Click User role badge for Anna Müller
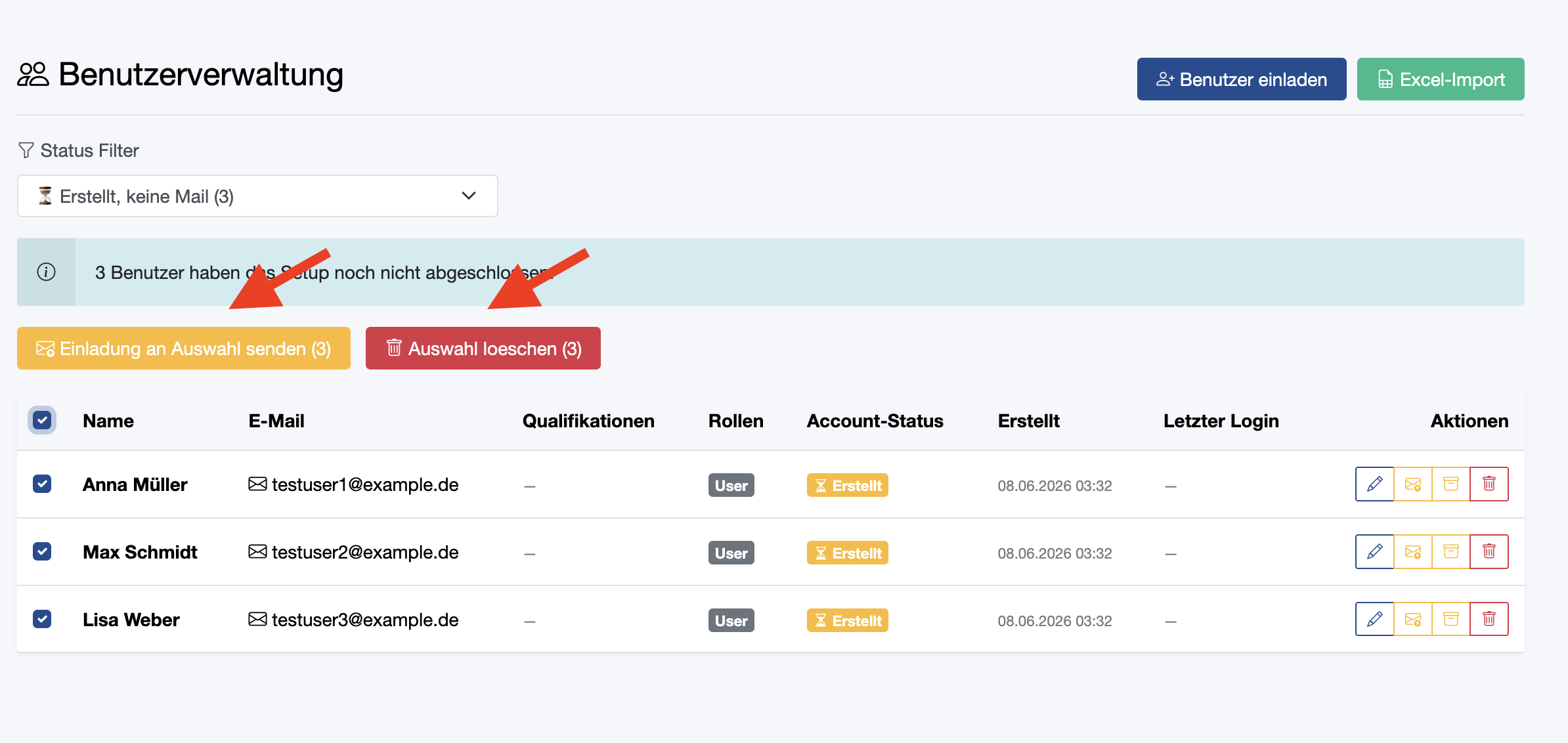1568x743 pixels. click(x=731, y=485)
